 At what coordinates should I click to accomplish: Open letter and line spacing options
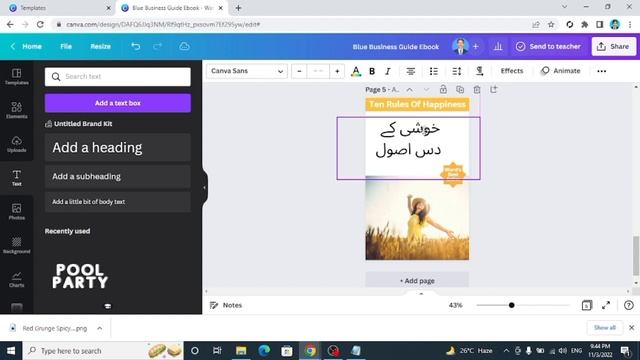pos(457,71)
